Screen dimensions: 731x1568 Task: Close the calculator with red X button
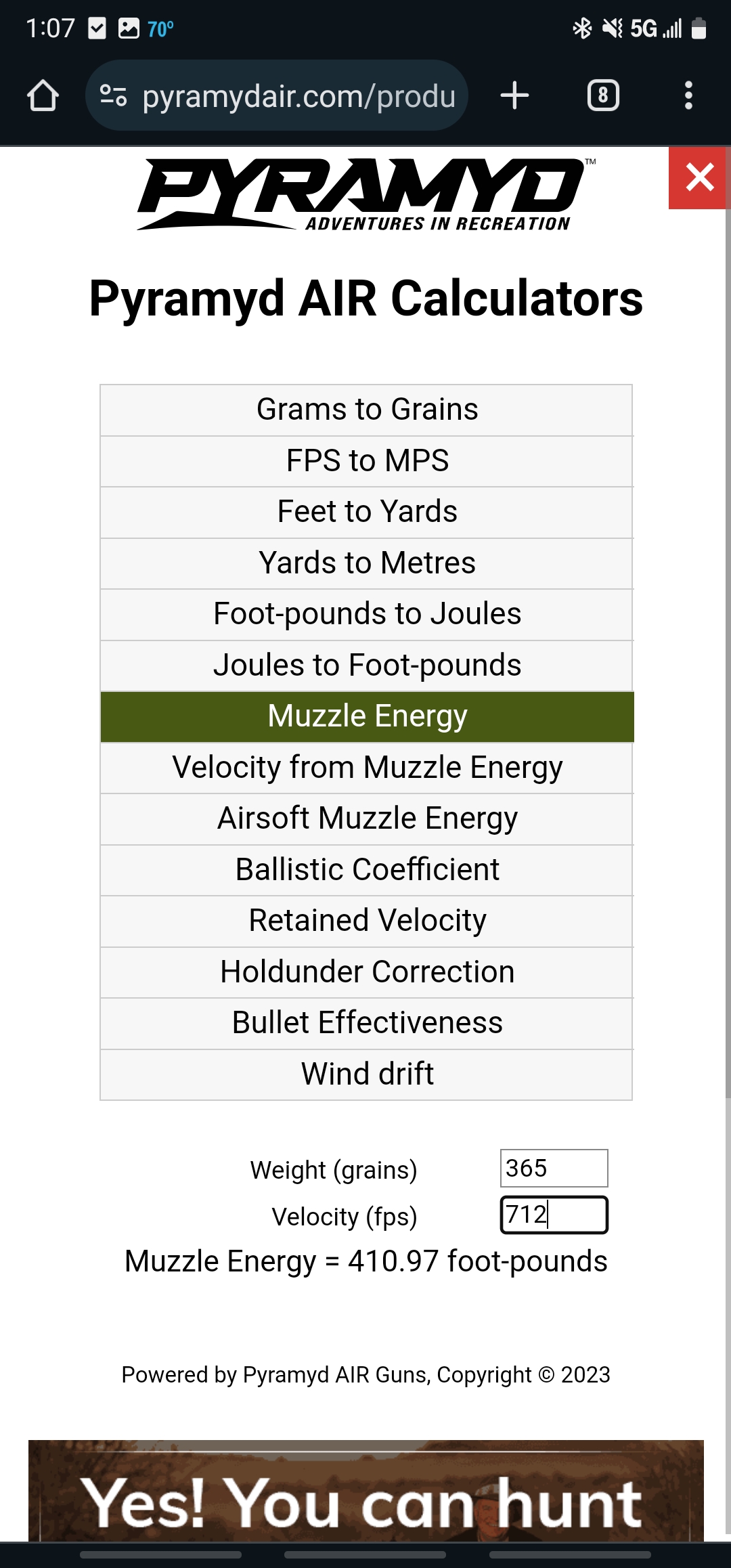point(699,178)
